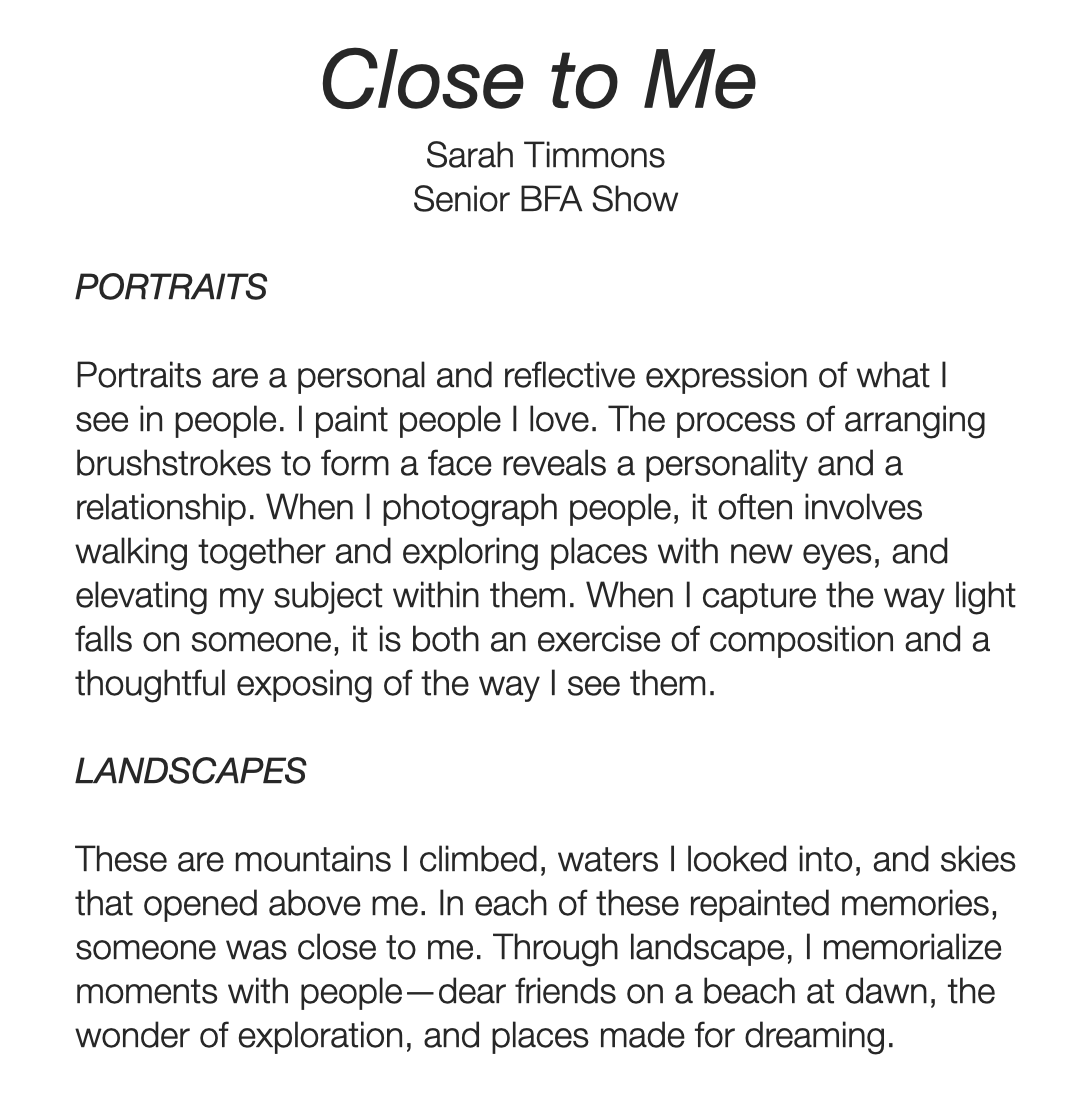Click the author name Sarah Timmons

[545, 155]
